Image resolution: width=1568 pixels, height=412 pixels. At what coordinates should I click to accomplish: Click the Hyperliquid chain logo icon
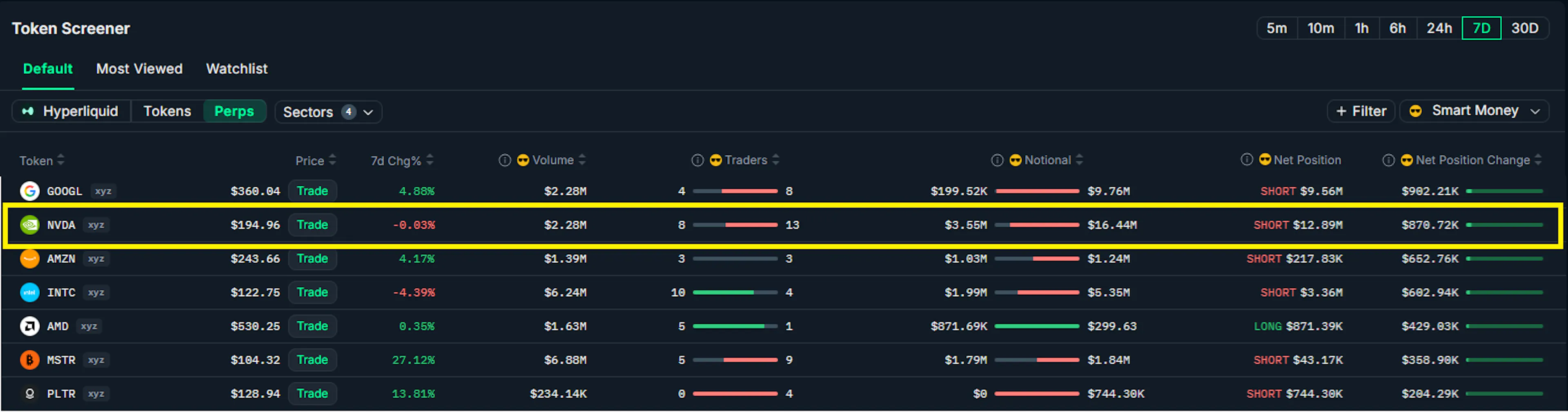28,112
